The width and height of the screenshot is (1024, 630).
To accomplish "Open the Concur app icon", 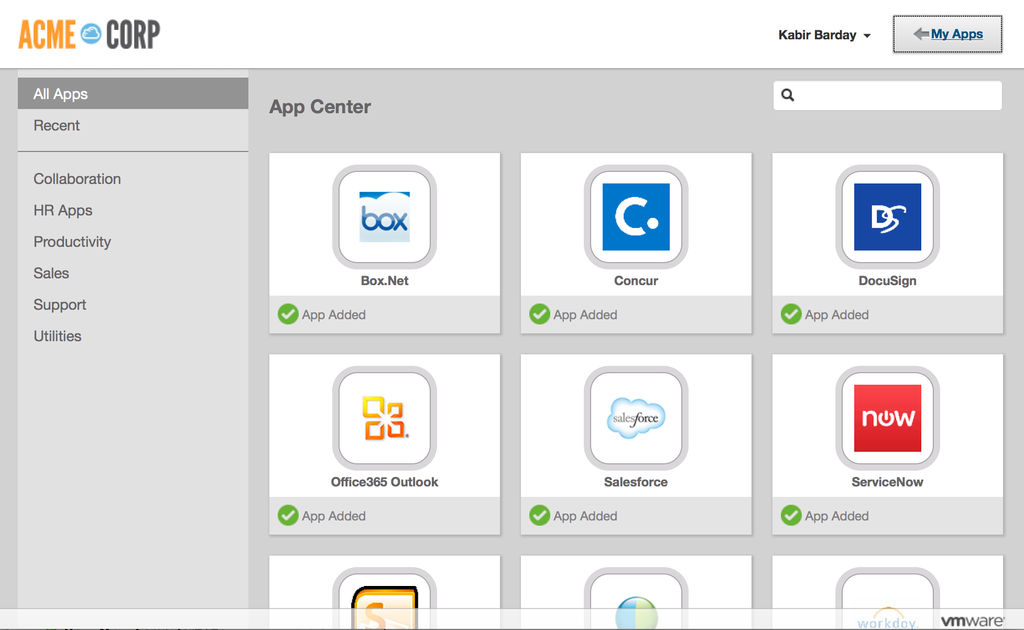I will [x=635, y=217].
